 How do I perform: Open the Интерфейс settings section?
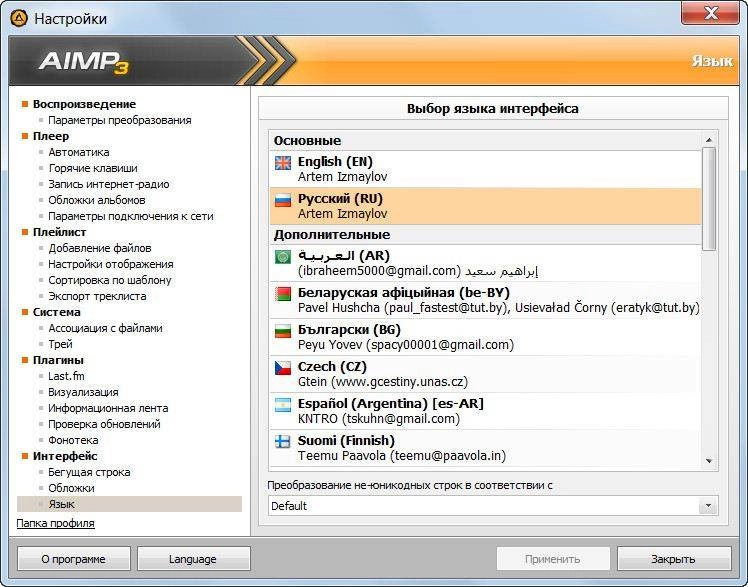click(65, 456)
